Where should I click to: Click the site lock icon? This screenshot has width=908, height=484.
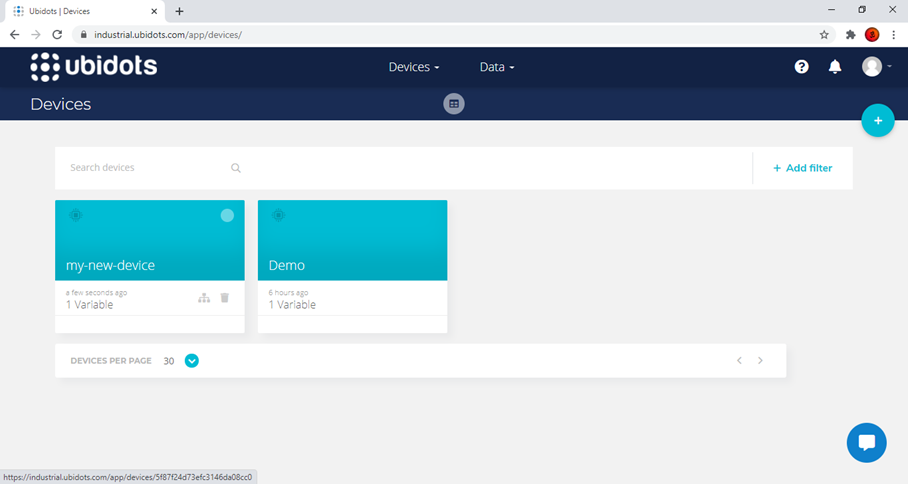[83, 35]
